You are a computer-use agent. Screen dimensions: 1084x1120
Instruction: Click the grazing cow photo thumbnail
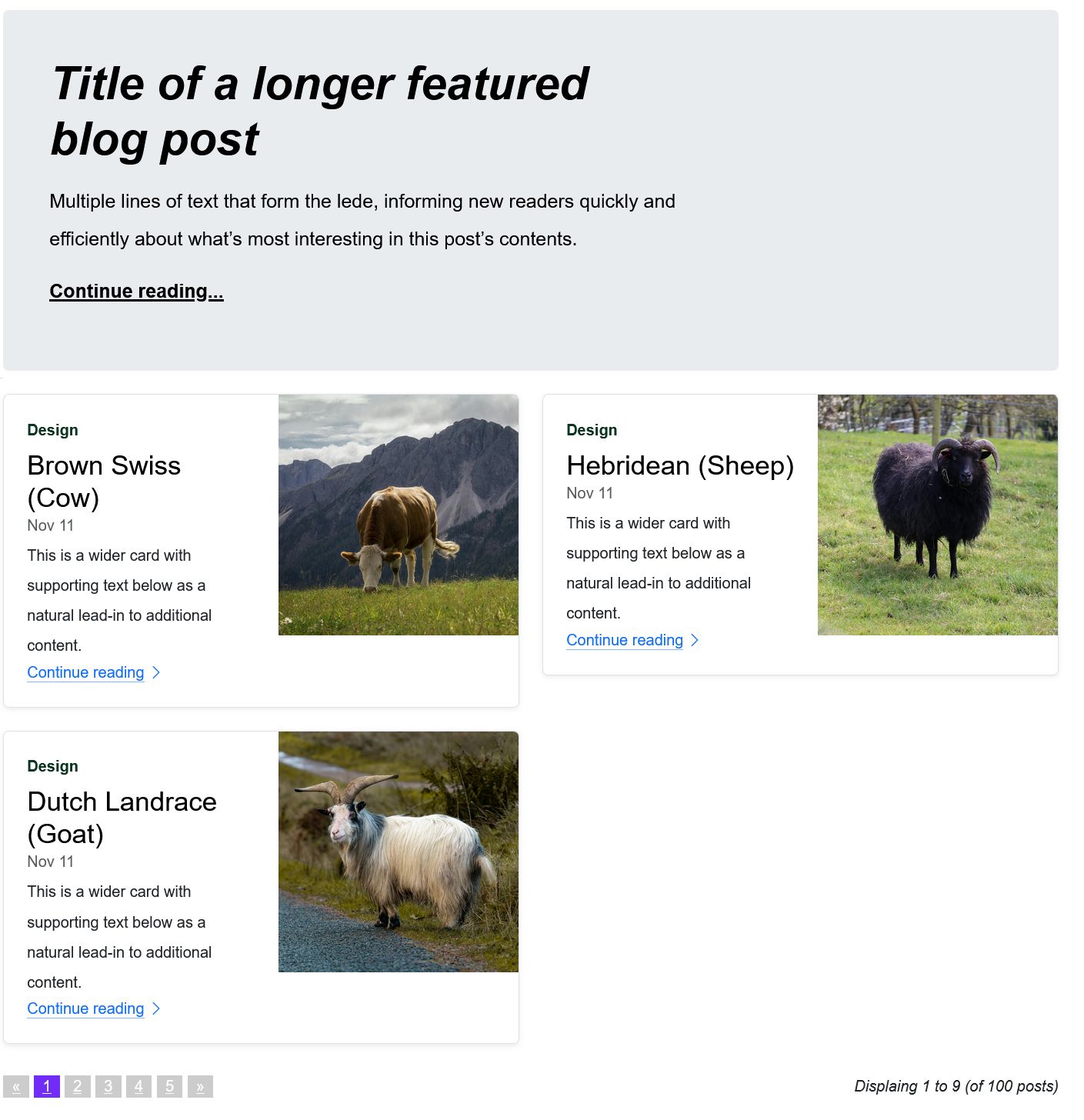click(x=399, y=515)
